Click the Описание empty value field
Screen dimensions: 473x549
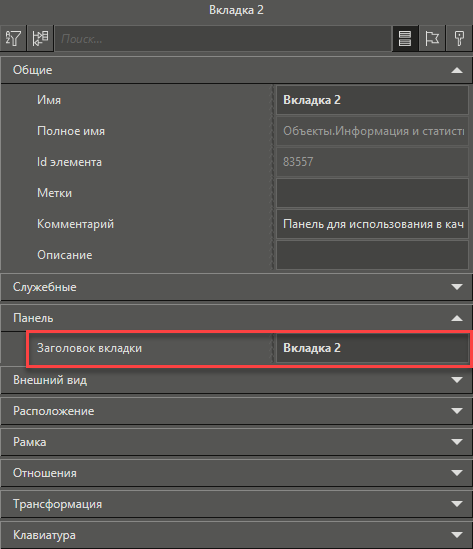coord(372,255)
